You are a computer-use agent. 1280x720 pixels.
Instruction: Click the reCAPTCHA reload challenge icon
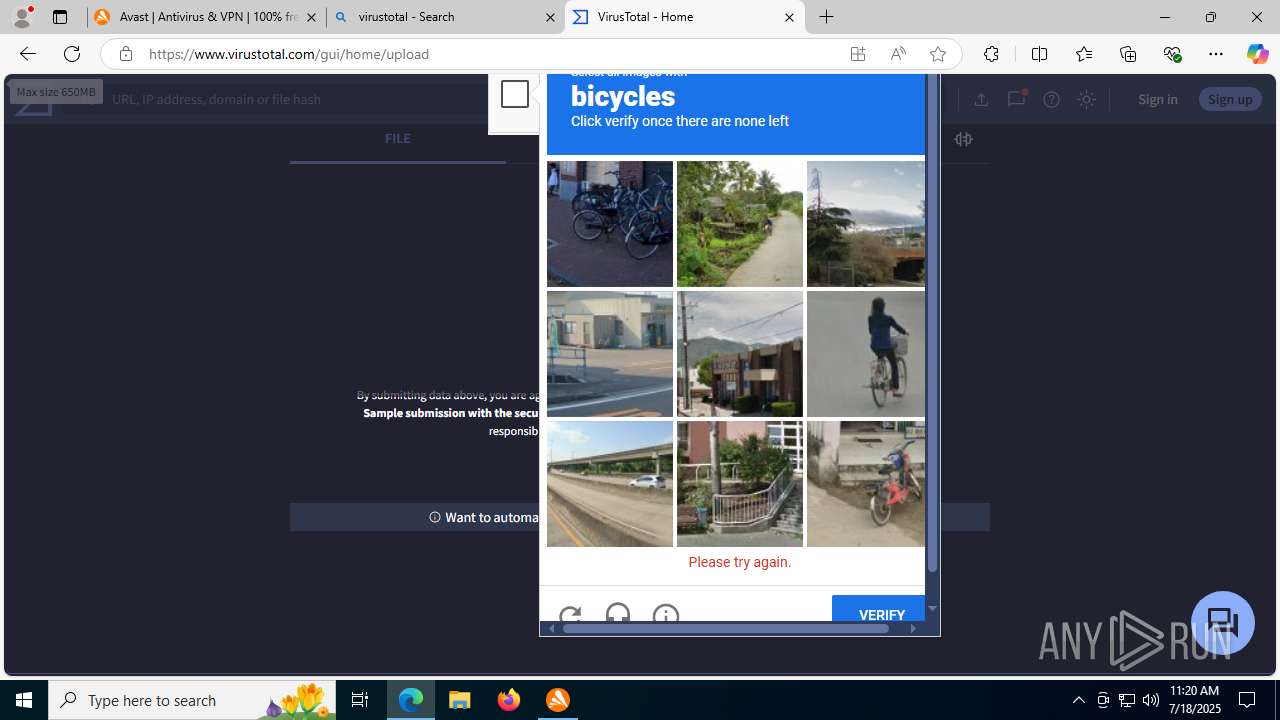click(x=570, y=615)
